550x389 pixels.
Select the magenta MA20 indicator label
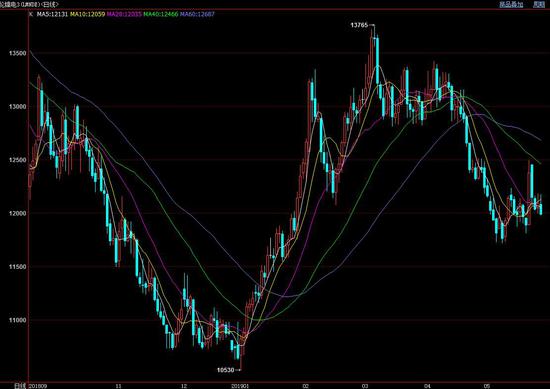(x=124, y=14)
